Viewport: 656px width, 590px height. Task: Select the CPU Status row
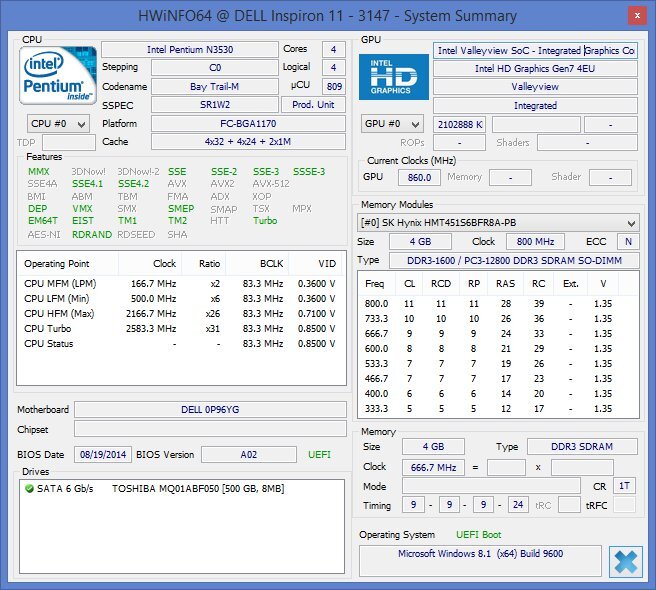coord(181,344)
